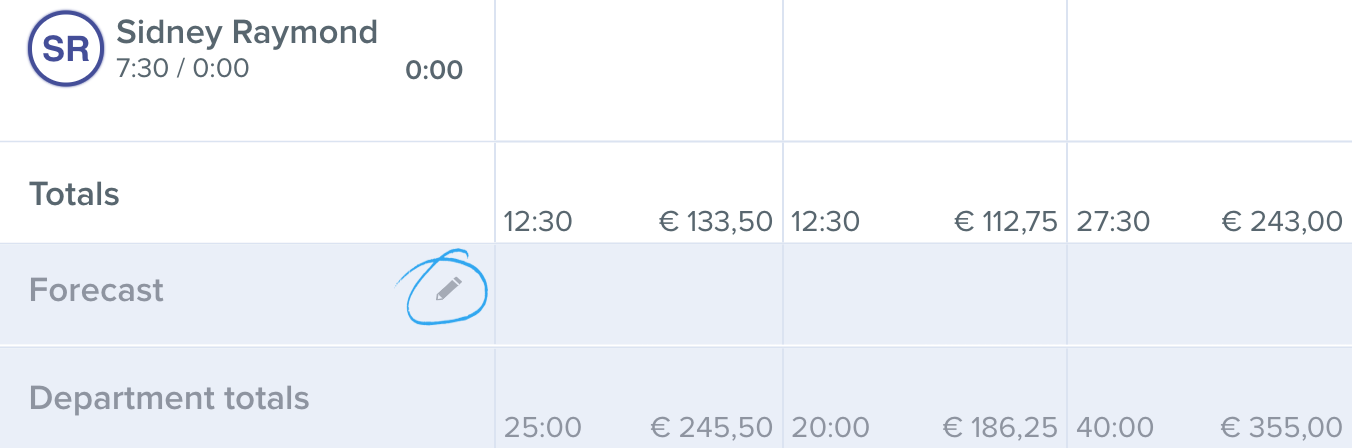Click Sidney Raymond's bold 0:00 total

point(434,70)
